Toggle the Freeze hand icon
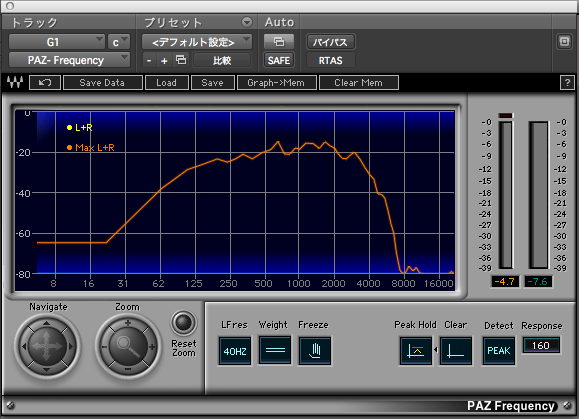The width and height of the screenshot is (579, 419). click(x=315, y=351)
